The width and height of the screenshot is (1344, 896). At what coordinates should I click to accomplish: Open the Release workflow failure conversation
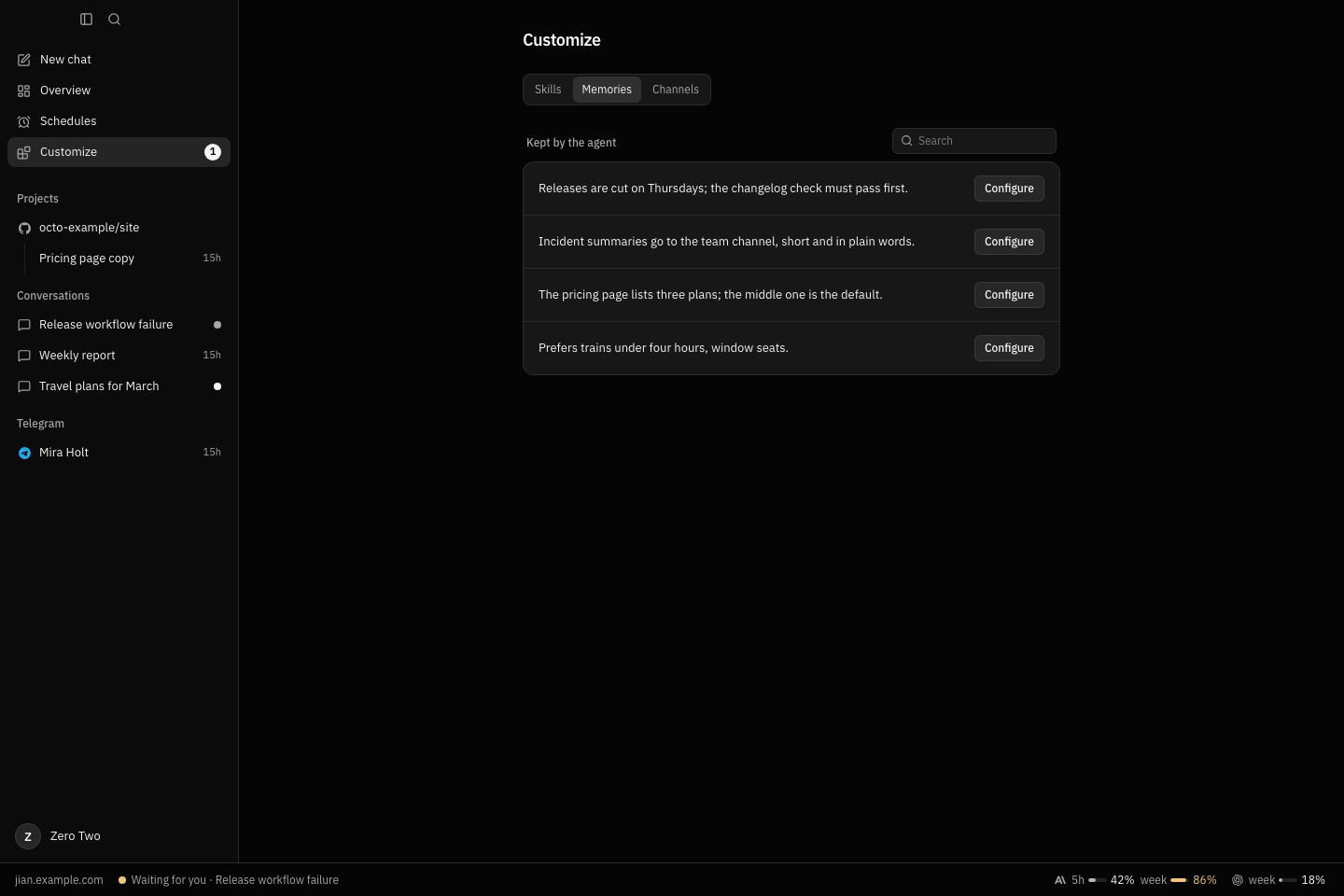click(x=119, y=325)
